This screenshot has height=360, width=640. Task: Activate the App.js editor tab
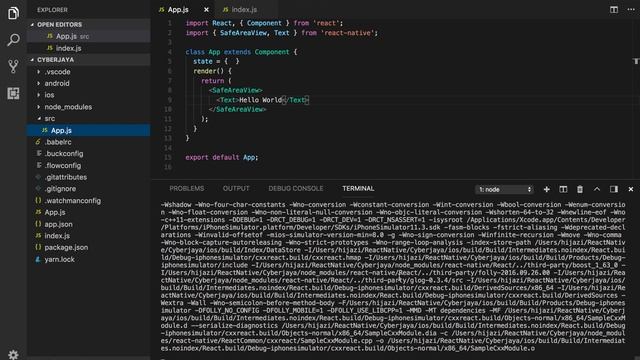[x=178, y=9]
